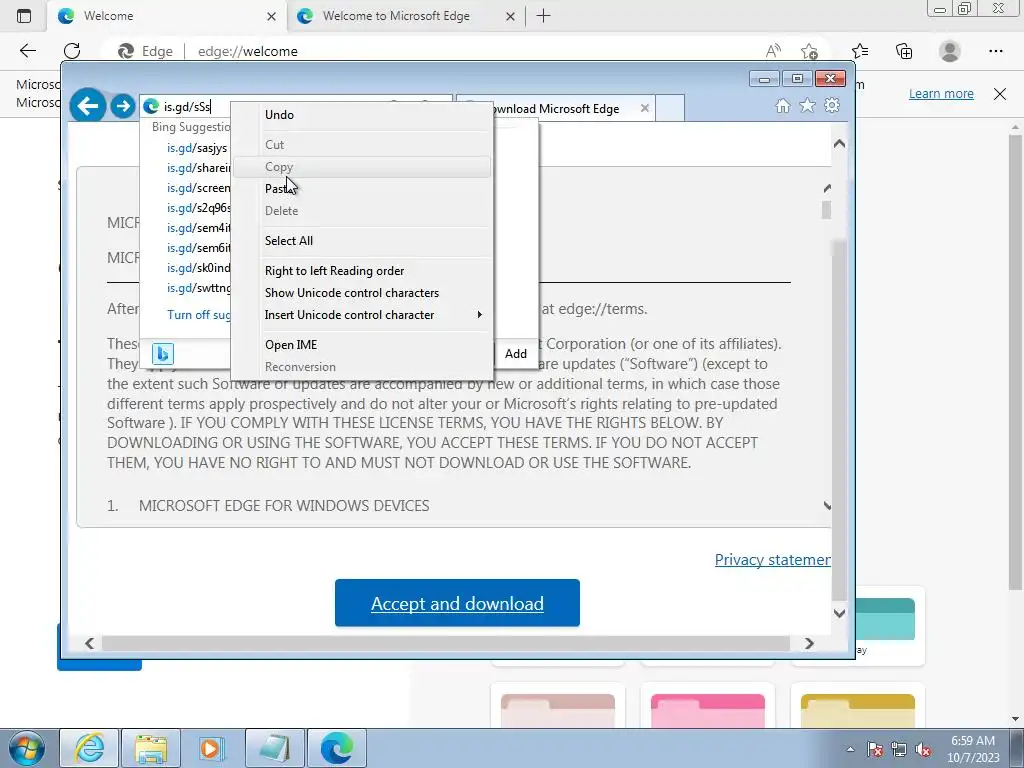Dismiss the Edge notification bar
The height and width of the screenshot is (768, 1024).
coord(1000,93)
